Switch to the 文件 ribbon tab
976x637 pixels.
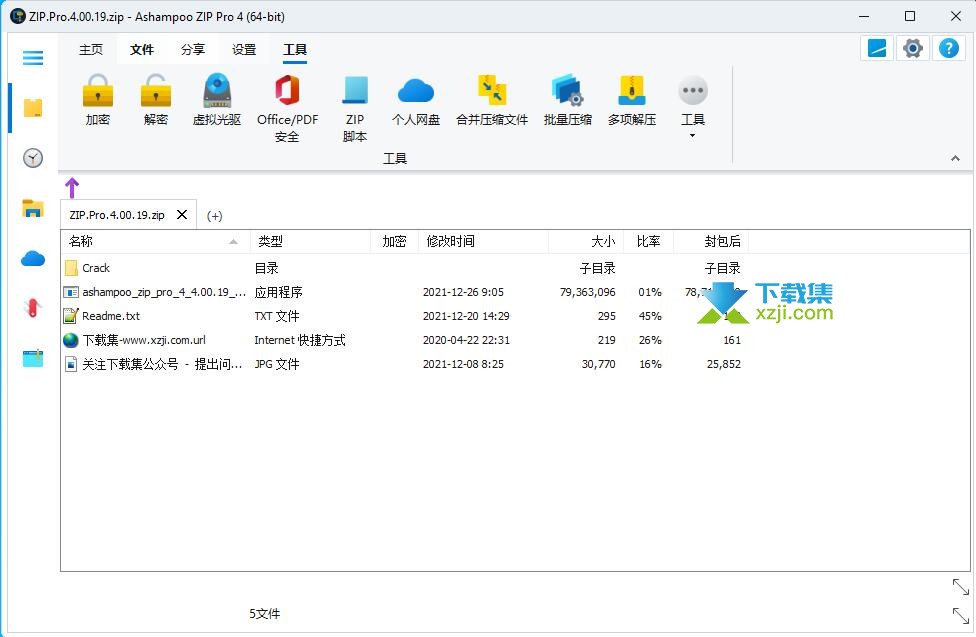(x=142, y=50)
